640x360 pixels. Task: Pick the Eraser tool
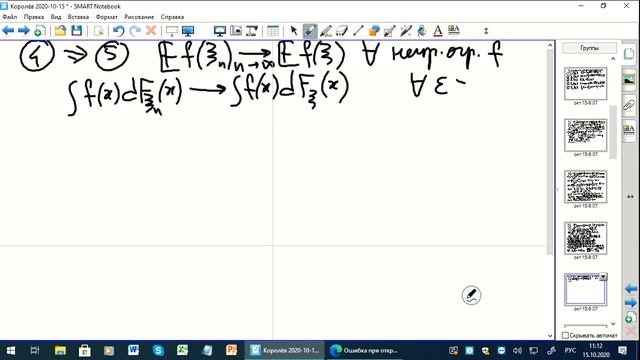click(342, 31)
